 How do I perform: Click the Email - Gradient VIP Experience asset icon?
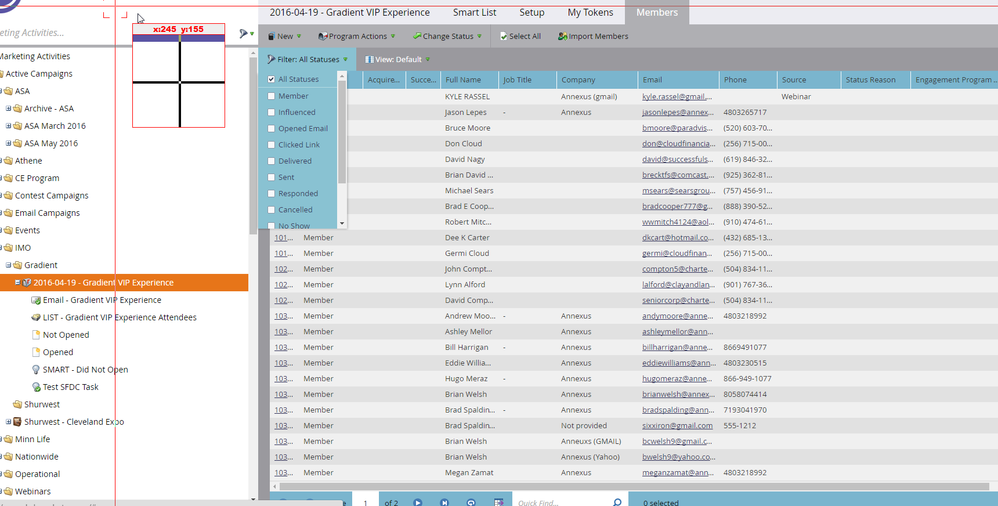pyautogui.click(x=36, y=300)
